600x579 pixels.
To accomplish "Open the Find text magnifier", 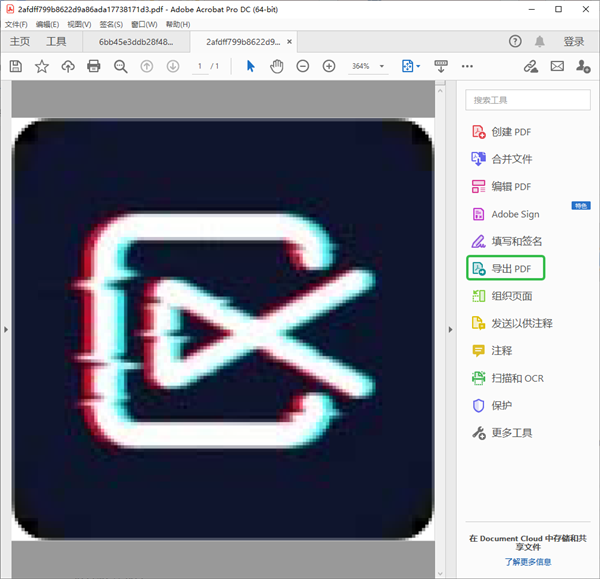I will 121,66.
